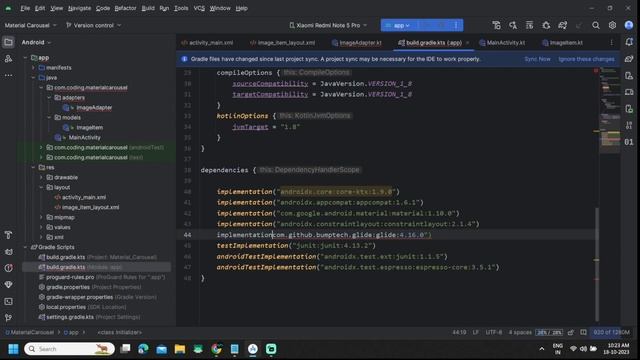Click the Debug bug icon in toolbar

click(546, 25)
